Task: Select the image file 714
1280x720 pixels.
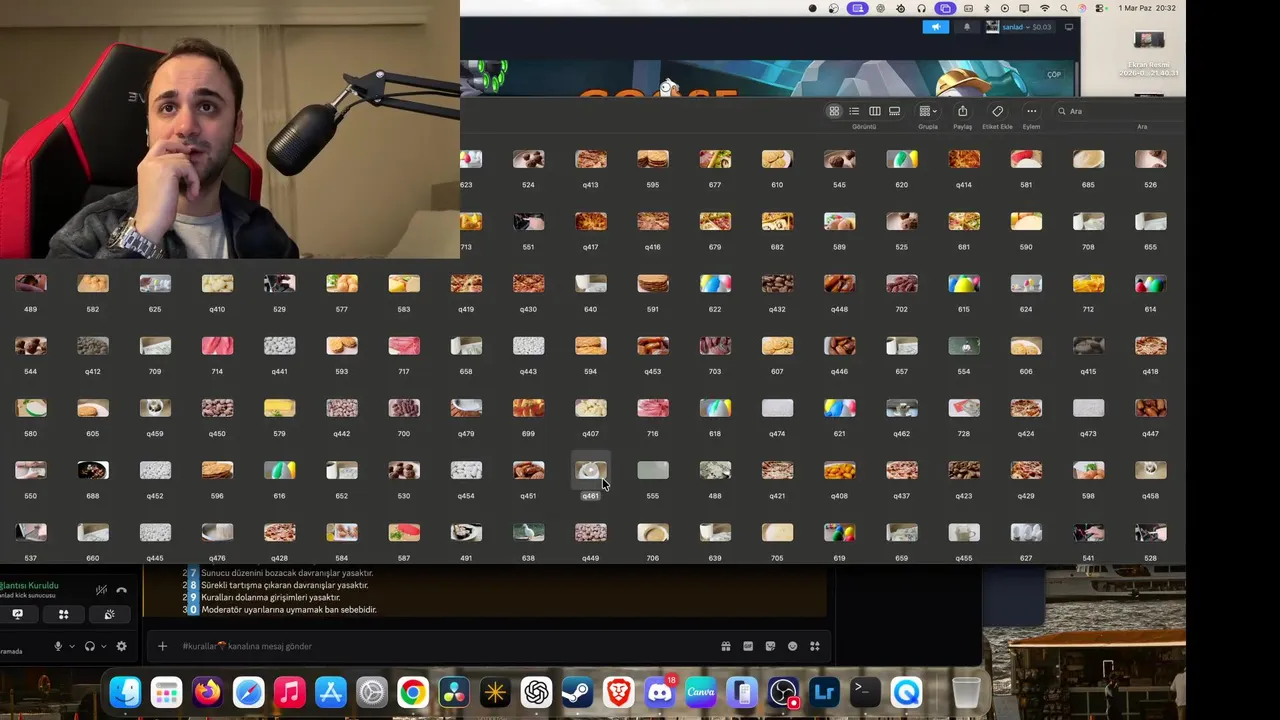Action: coord(217,346)
